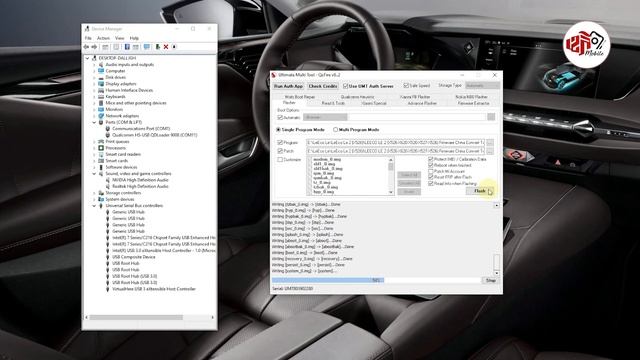Click Check Credits button
The height and width of the screenshot is (360, 640).
[323, 86]
